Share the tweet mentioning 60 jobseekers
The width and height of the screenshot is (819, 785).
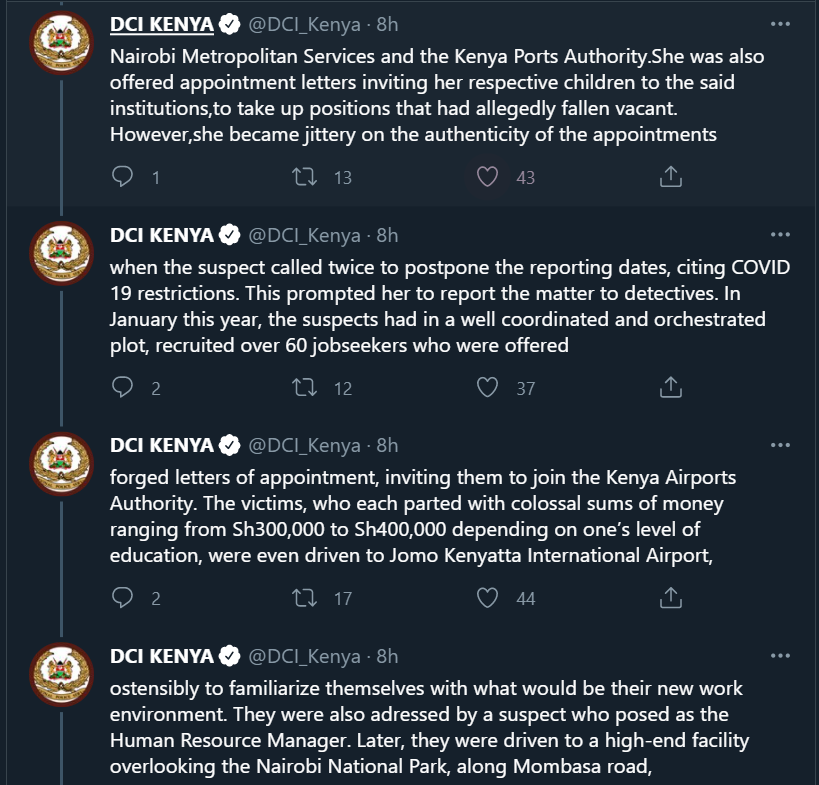tap(671, 388)
